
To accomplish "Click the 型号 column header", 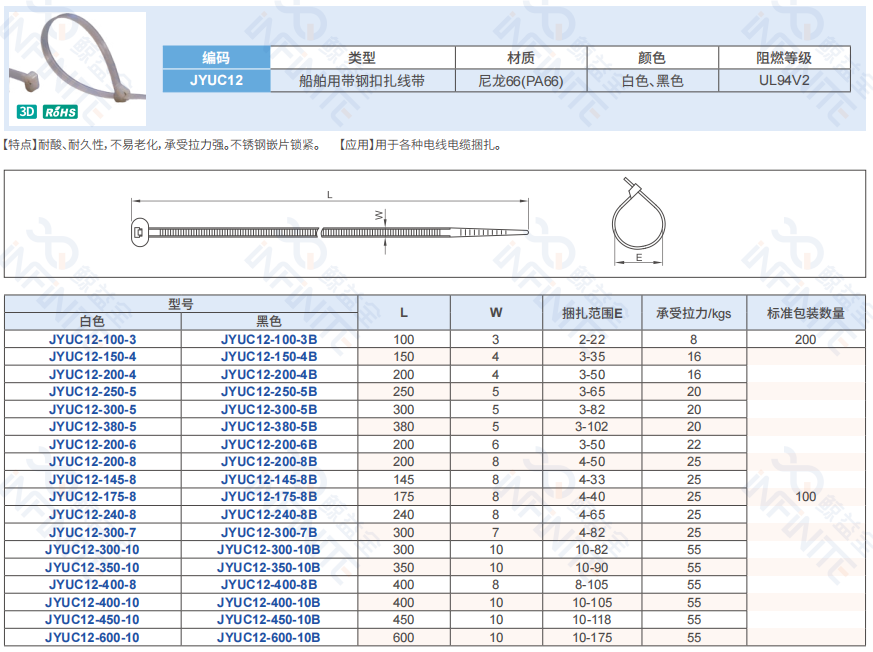I will (181, 304).
